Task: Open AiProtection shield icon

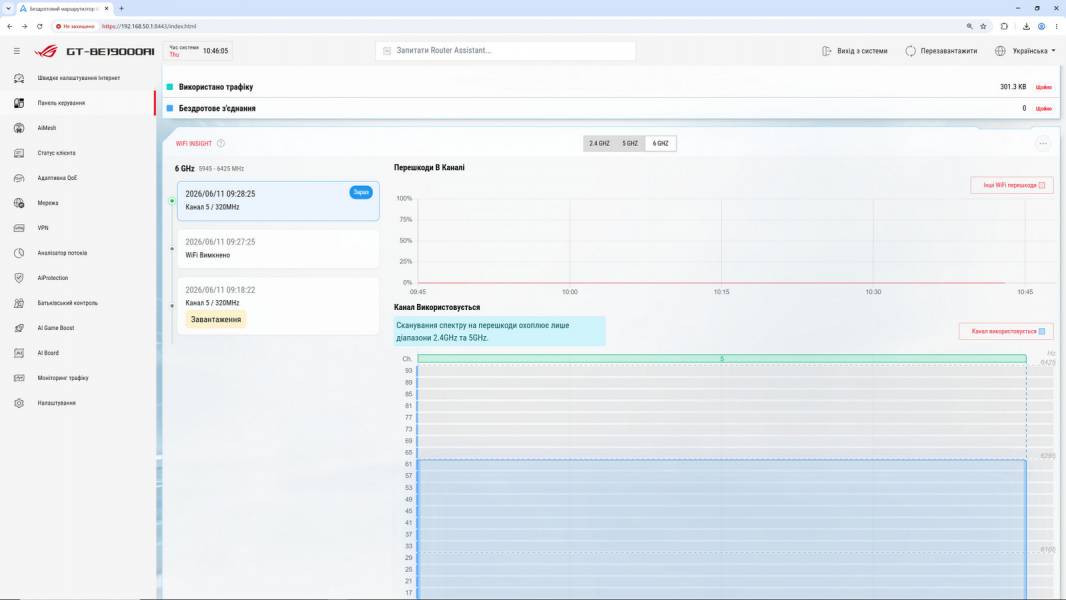Action: click(19, 278)
